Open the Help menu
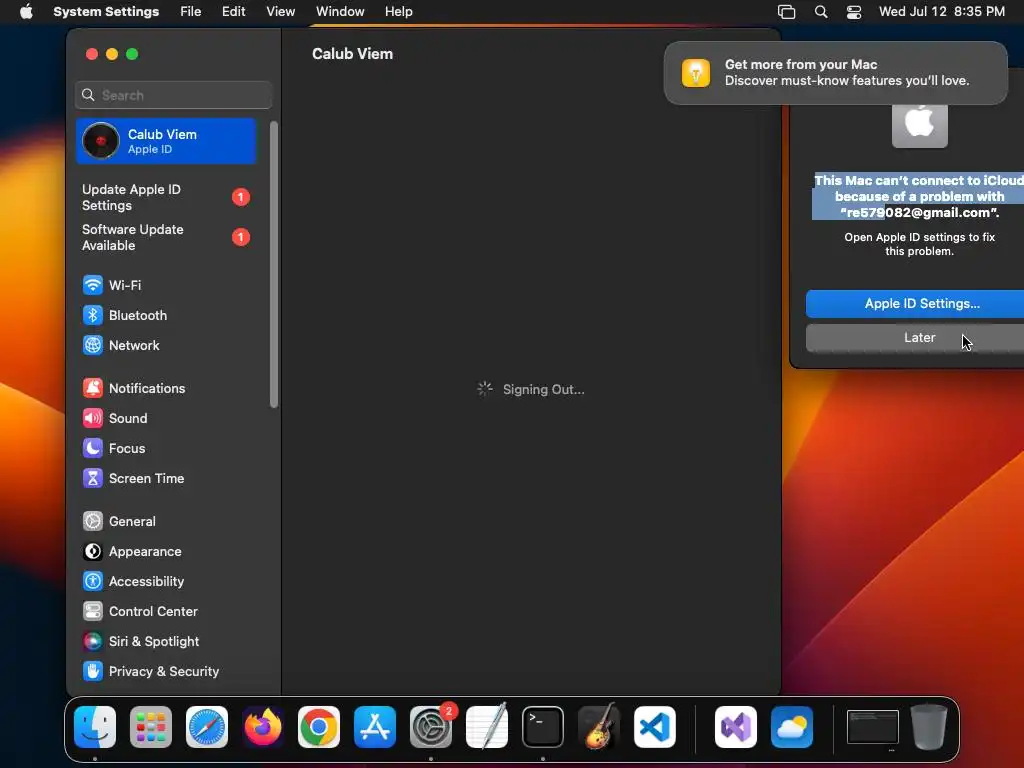The height and width of the screenshot is (768, 1024). tap(398, 12)
